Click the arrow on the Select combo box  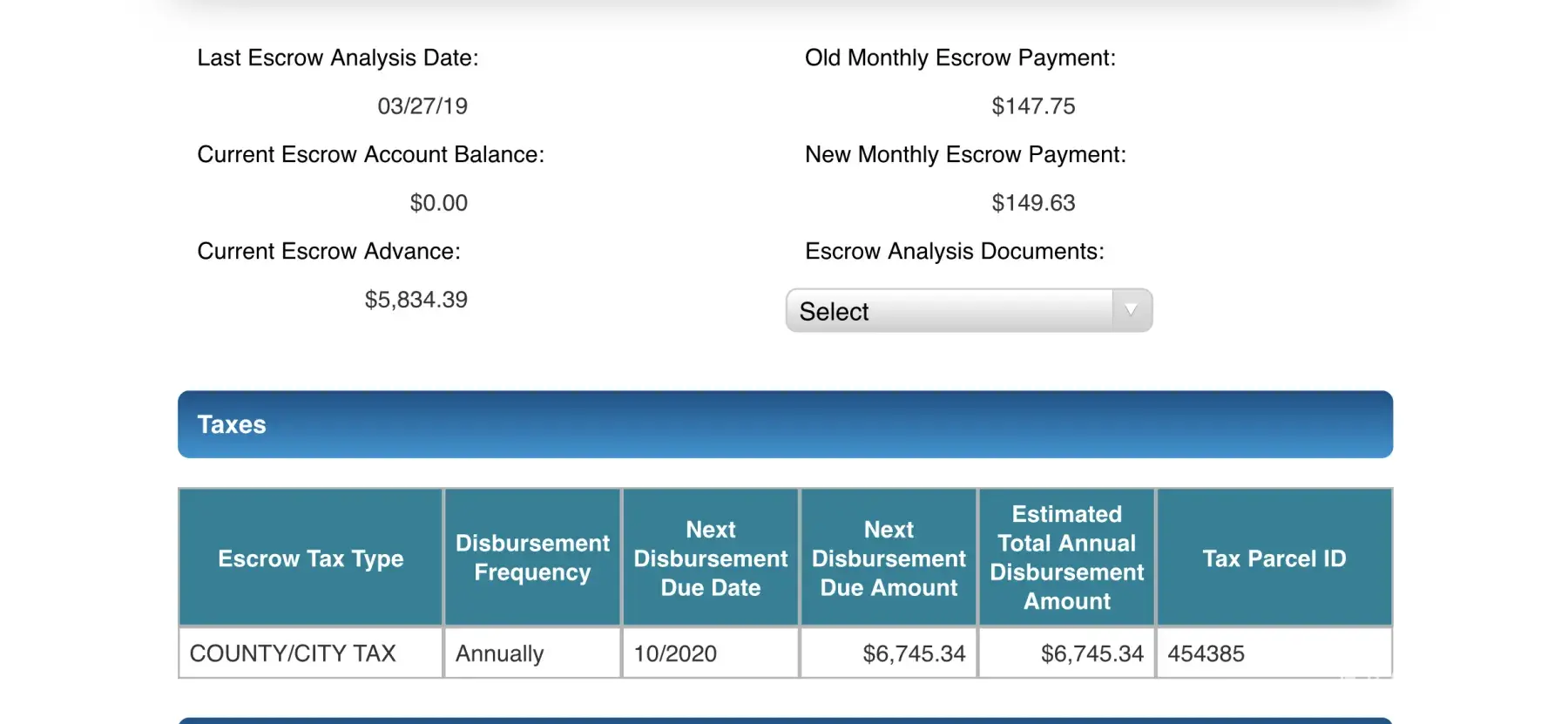click(1131, 310)
